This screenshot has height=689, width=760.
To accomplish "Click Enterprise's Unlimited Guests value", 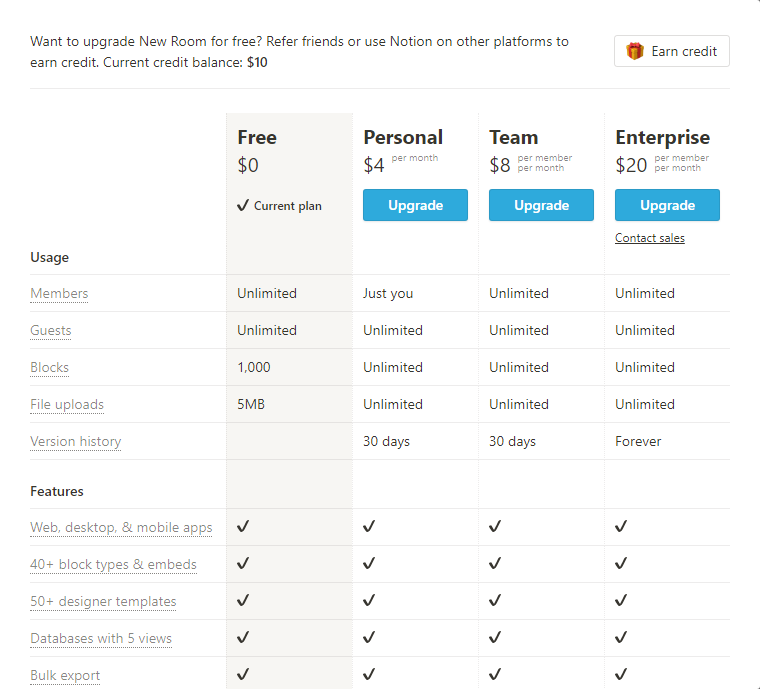I will click(645, 330).
